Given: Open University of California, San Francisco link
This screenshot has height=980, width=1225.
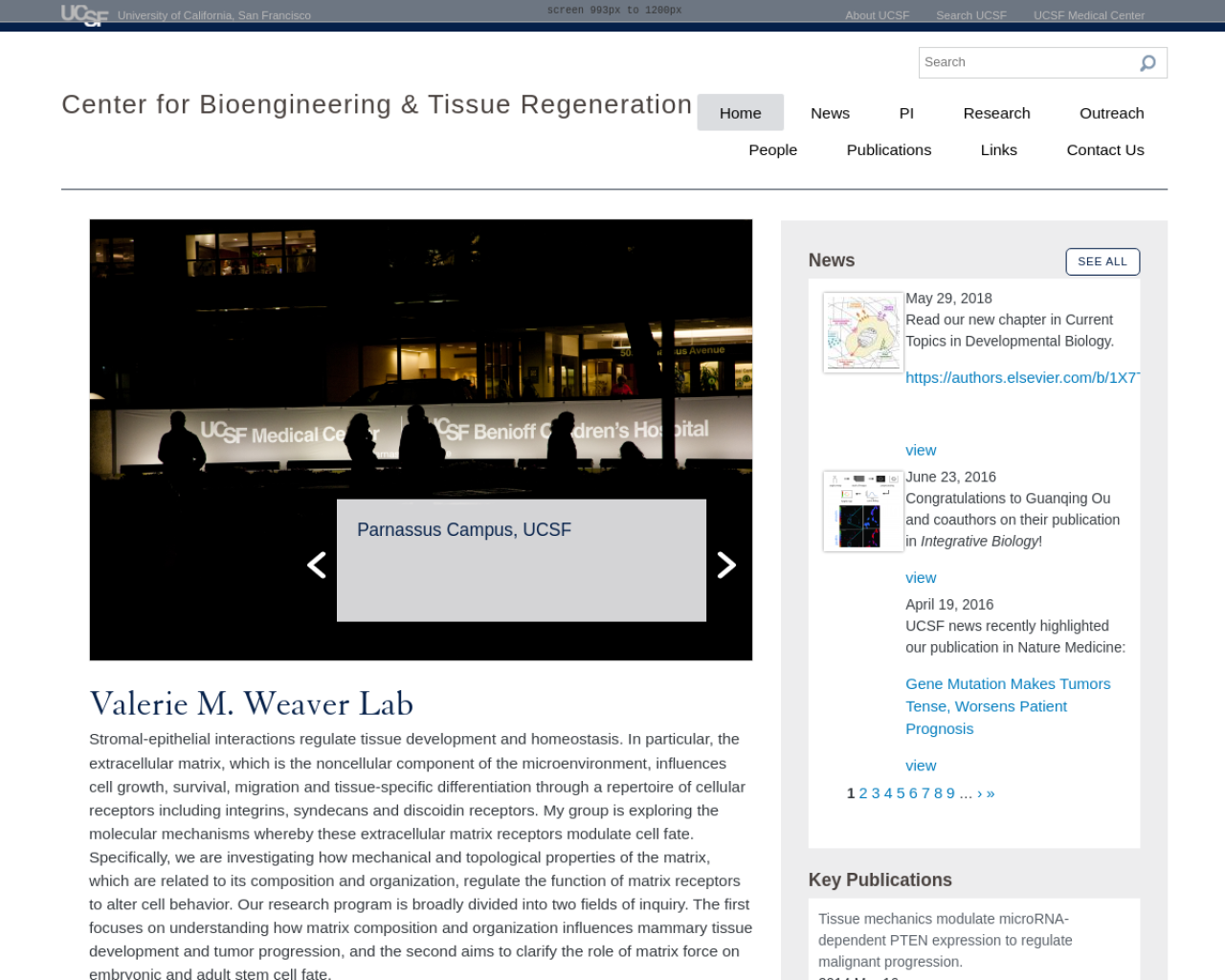Looking at the screenshot, I should (214, 15).
